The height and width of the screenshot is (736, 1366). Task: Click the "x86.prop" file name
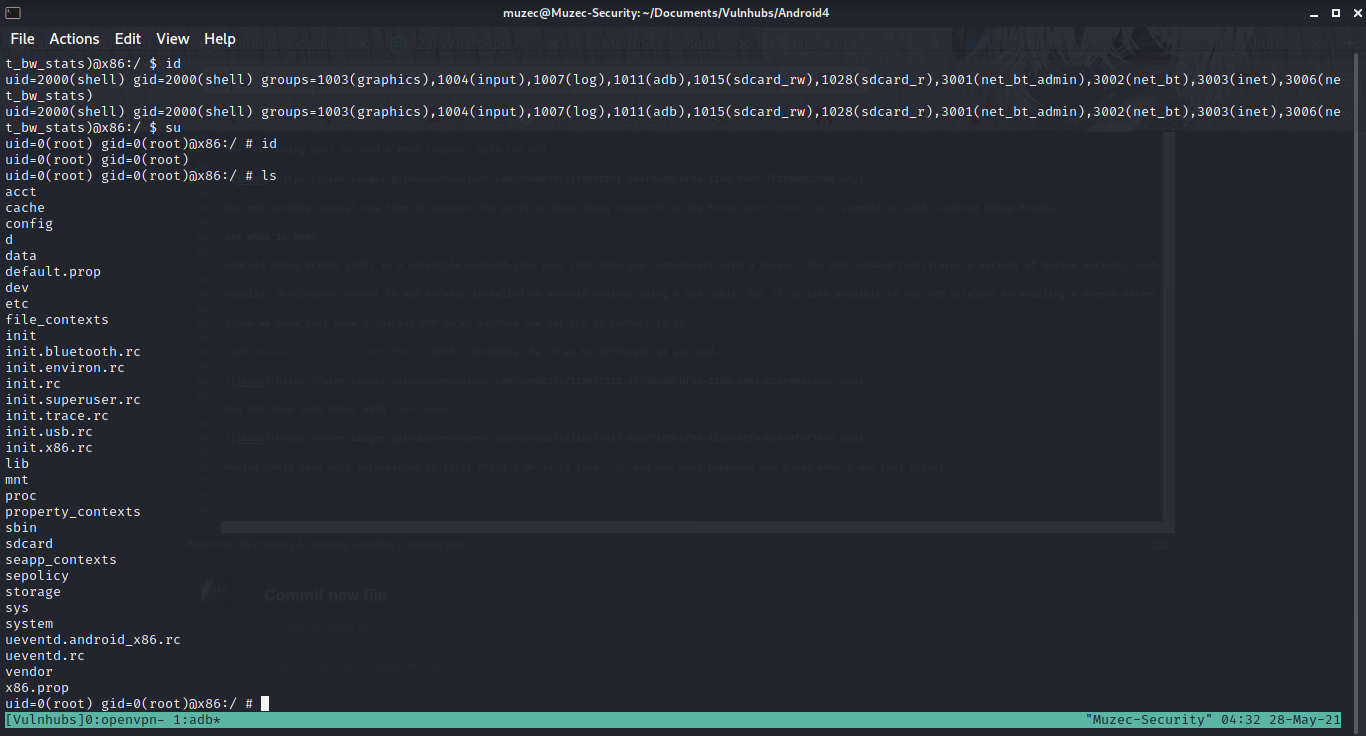tap(37, 688)
